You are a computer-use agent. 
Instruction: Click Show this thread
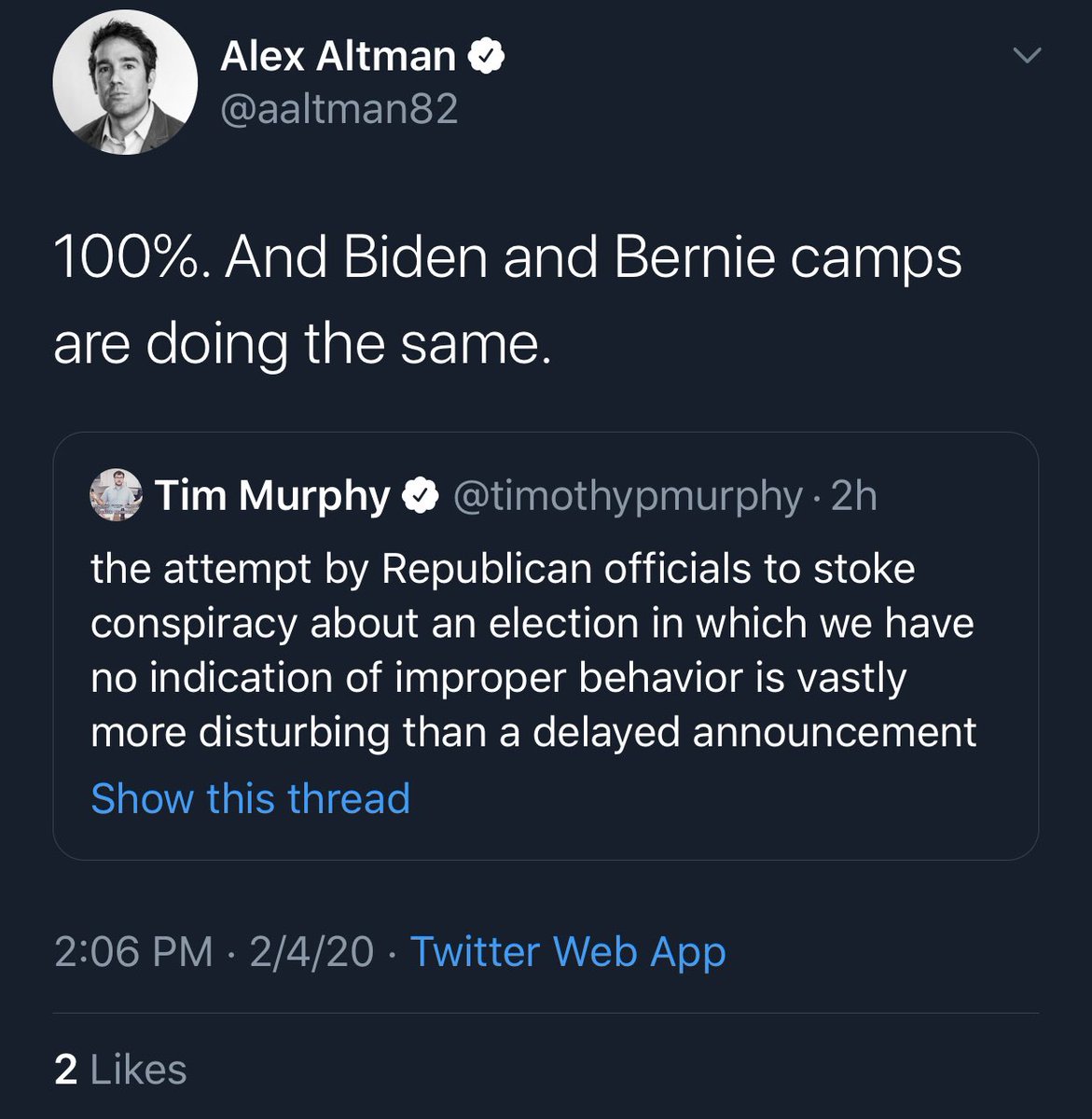250,798
